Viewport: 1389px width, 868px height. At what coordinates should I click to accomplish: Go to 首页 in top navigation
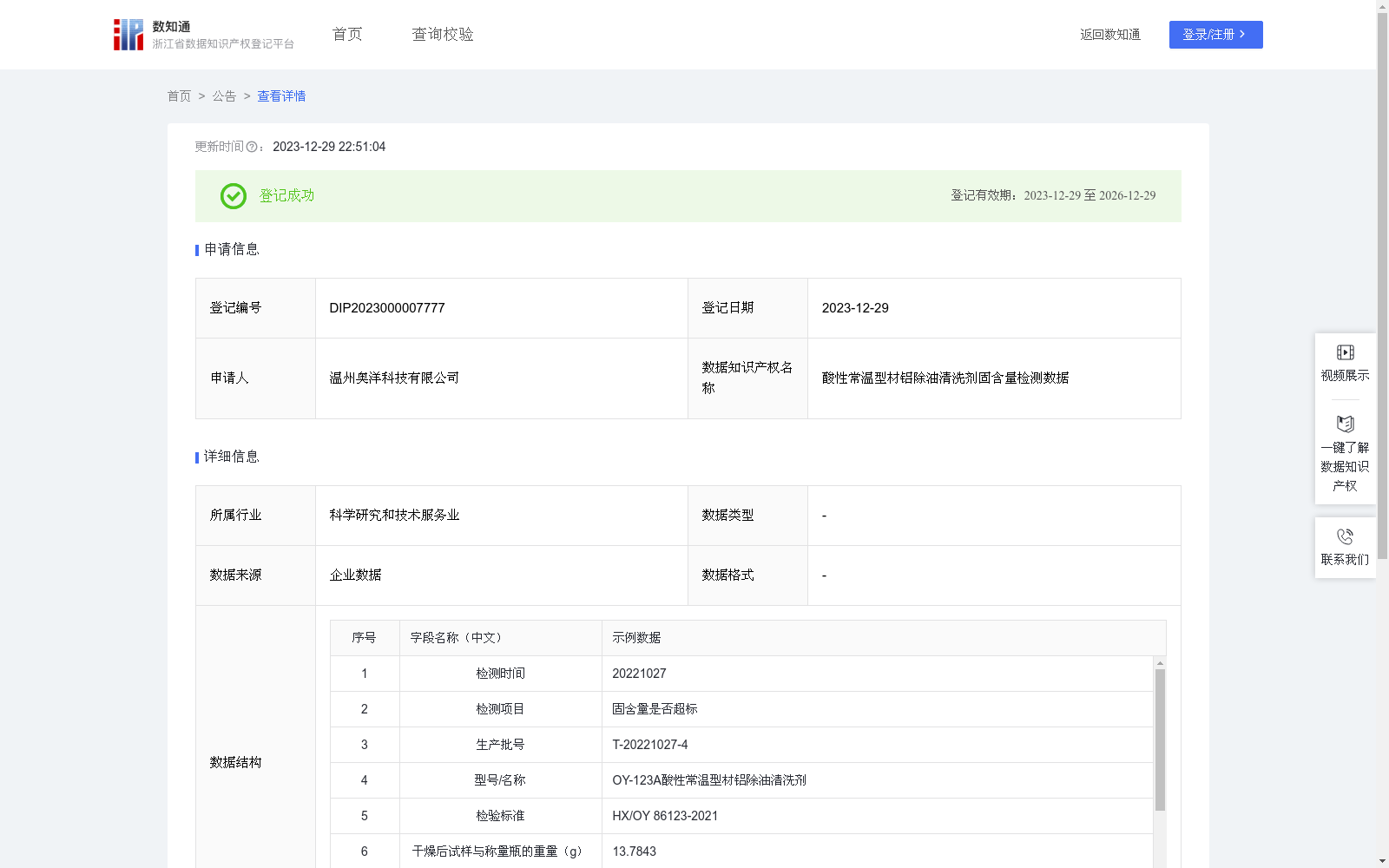coord(347,35)
